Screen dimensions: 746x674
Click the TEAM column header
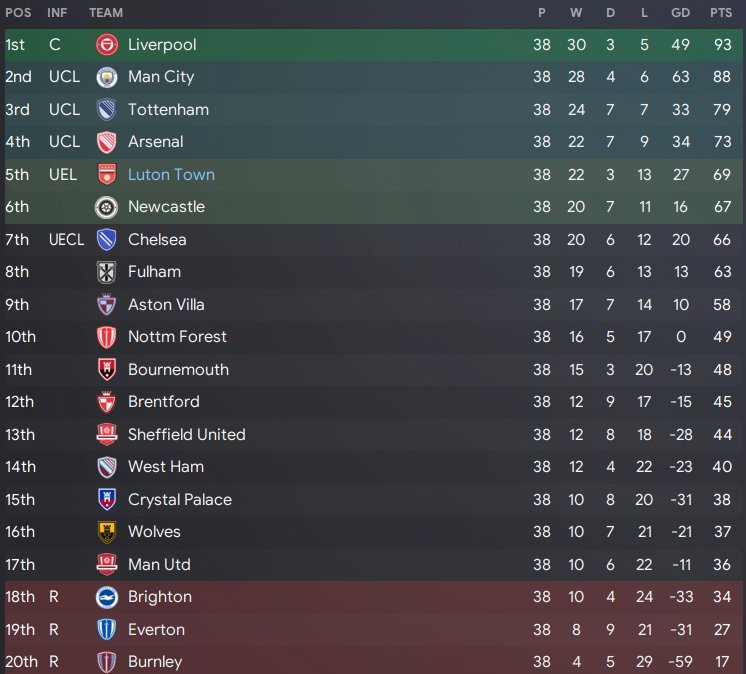coord(106,13)
